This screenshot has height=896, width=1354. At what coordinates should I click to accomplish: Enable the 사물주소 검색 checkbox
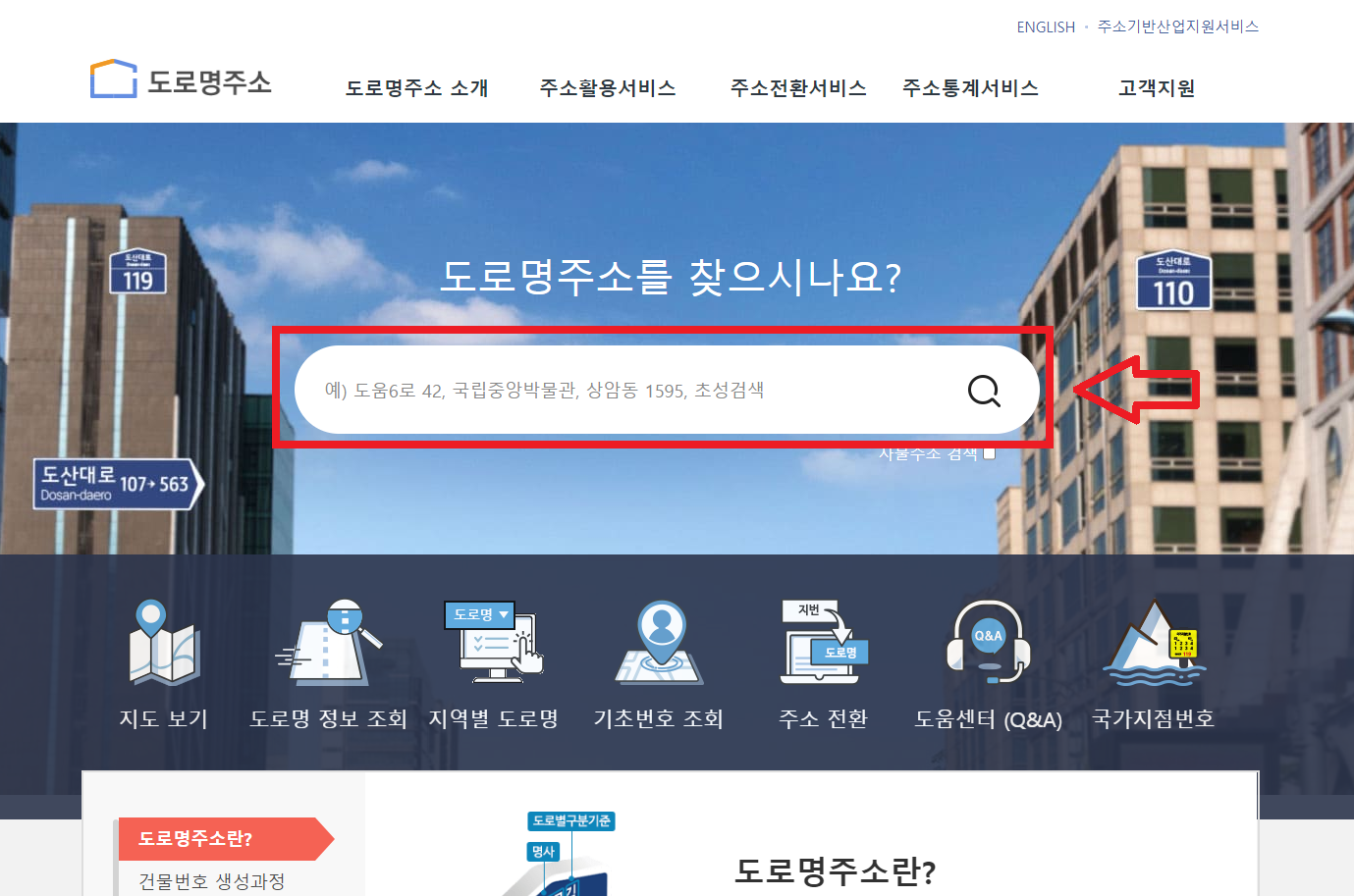[990, 452]
